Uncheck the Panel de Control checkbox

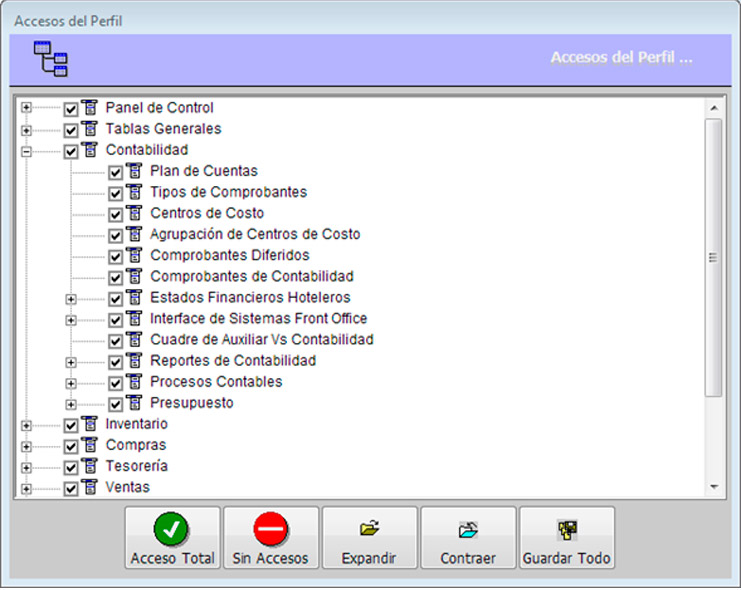(x=71, y=109)
